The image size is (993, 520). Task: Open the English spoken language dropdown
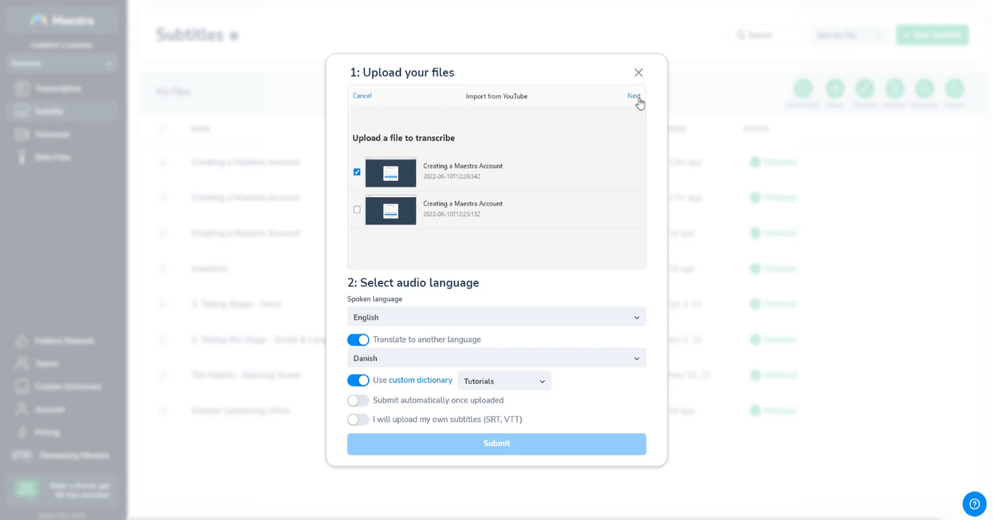pos(496,318)
